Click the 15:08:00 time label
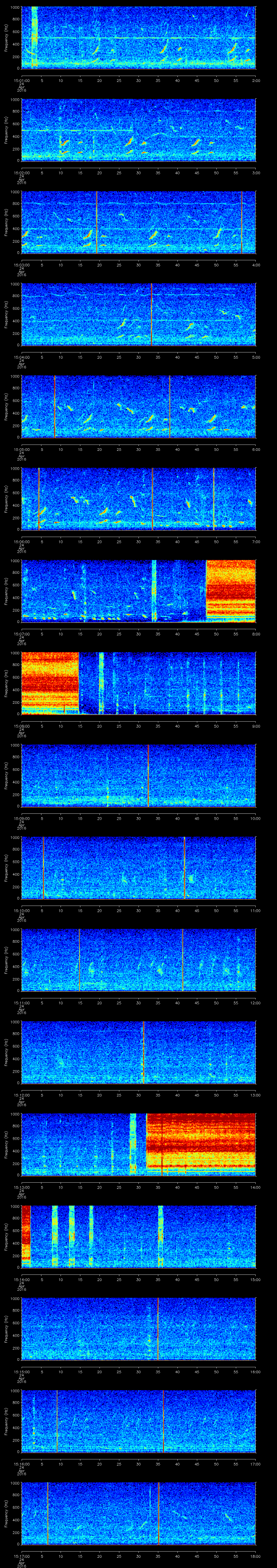Screen dimensions: 277x1568 pos(21,726)
